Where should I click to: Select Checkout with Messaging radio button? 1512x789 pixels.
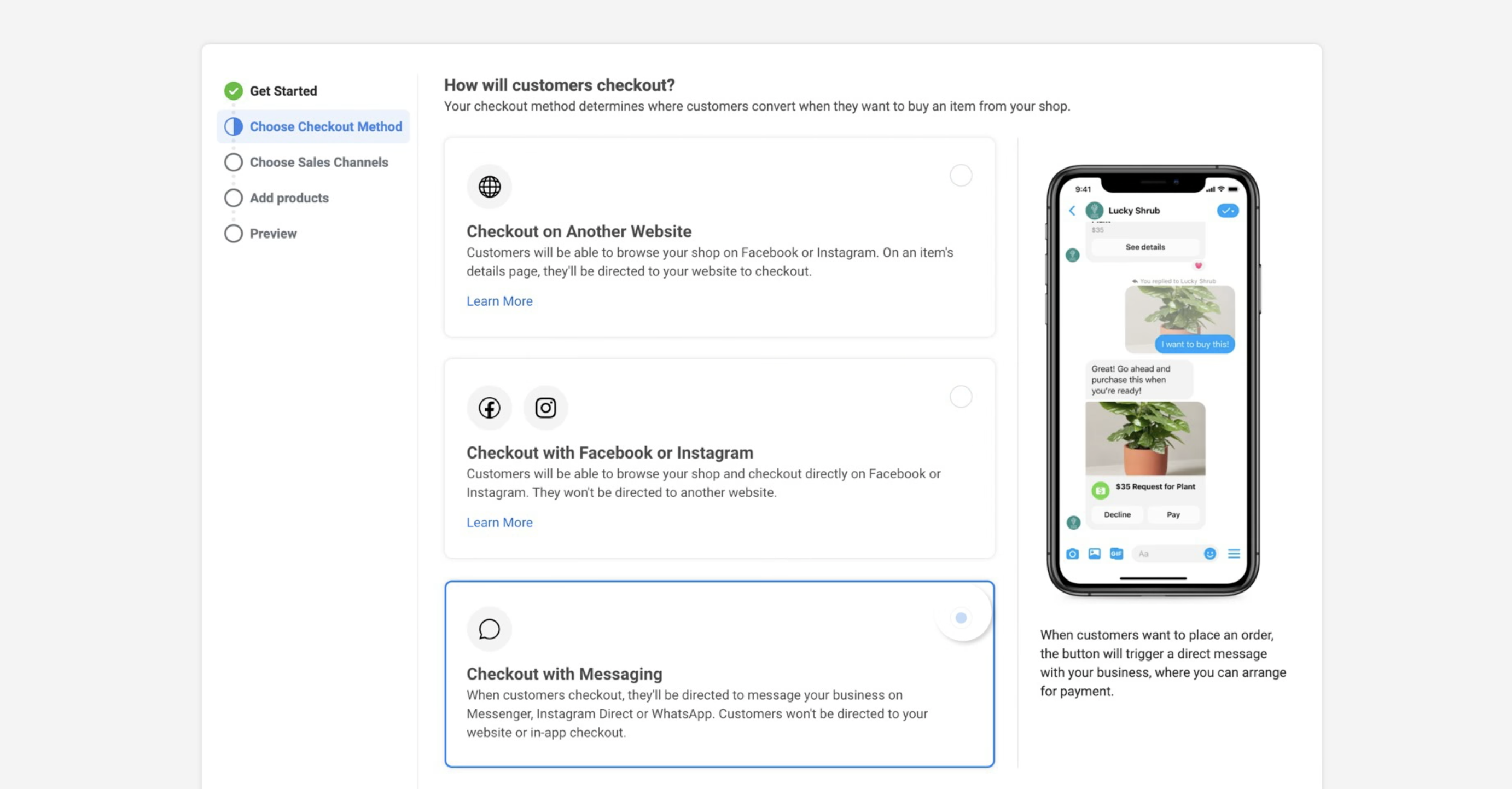click(960, 618)
